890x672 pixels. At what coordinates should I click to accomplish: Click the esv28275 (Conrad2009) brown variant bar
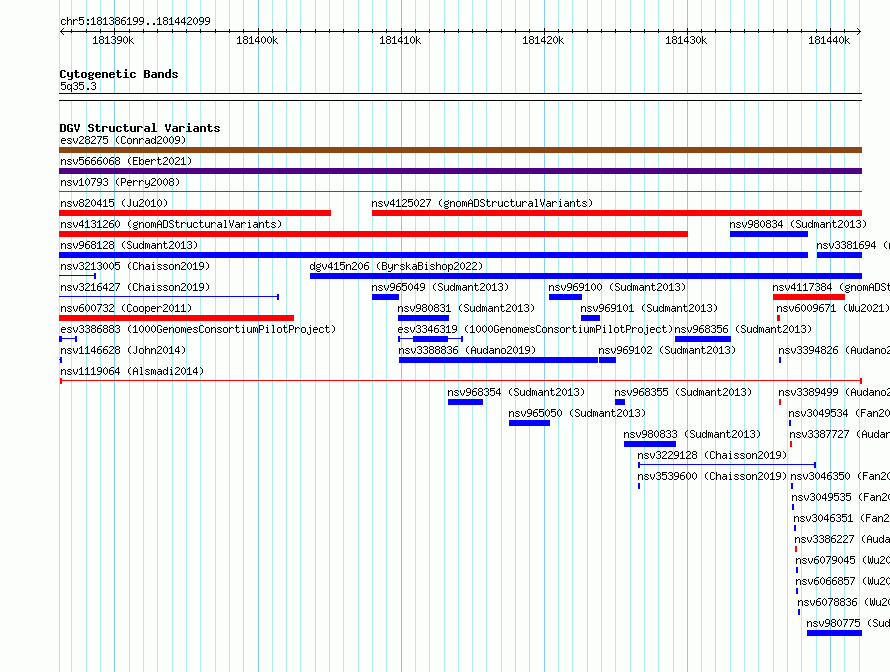[x=460, y=150]
